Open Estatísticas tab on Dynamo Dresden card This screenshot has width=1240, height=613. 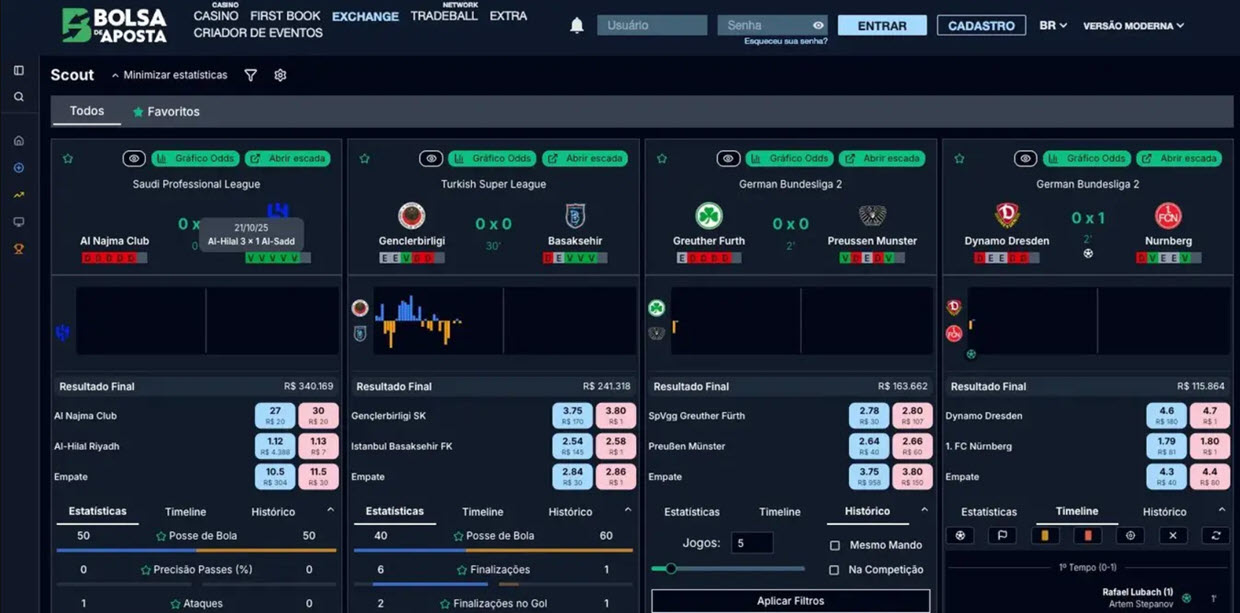[989, 512]
